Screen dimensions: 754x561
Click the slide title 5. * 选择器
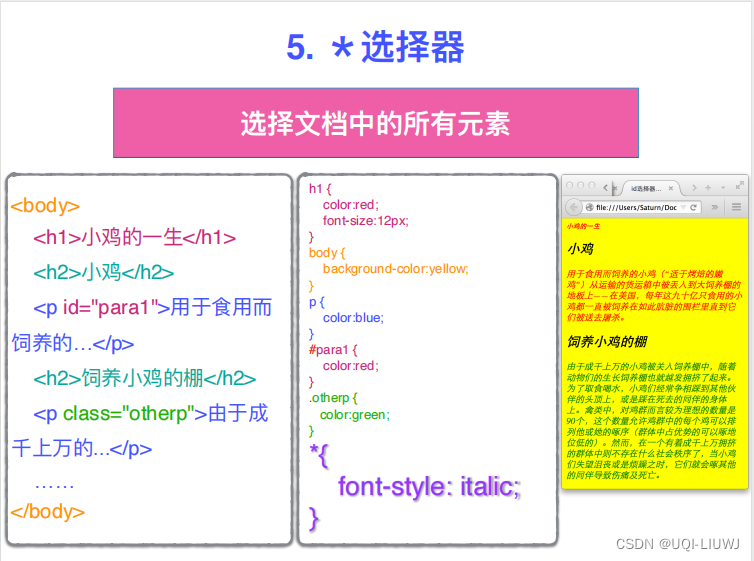375,47
